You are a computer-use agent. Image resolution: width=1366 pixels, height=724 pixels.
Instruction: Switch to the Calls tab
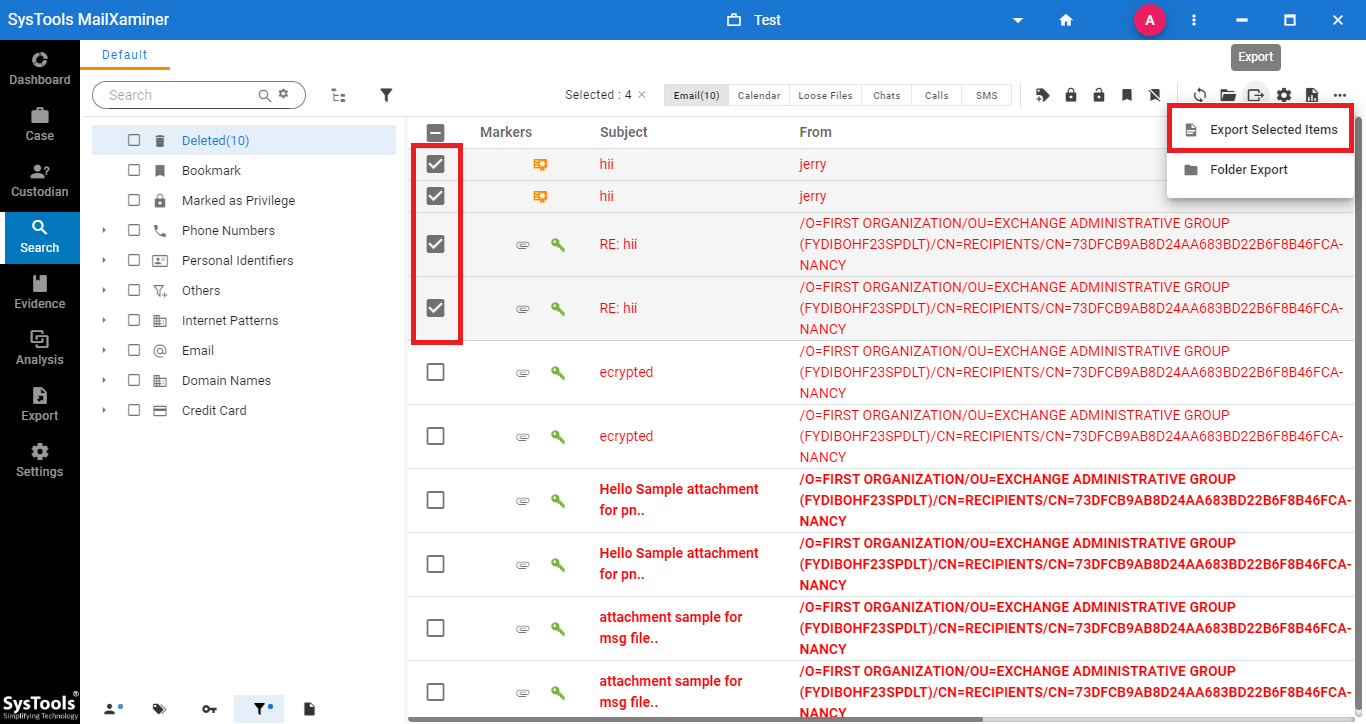point(937,95)
